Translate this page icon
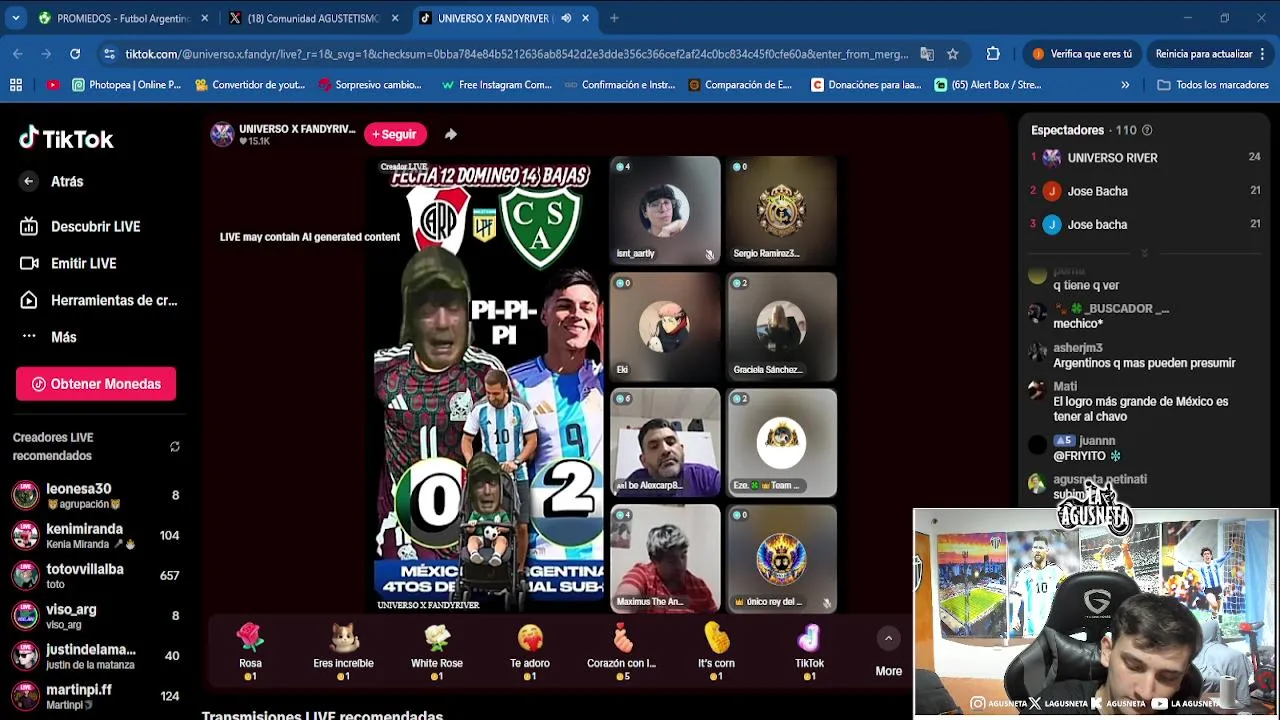Viewport: 1280px width, 720px height. (927, 54)
